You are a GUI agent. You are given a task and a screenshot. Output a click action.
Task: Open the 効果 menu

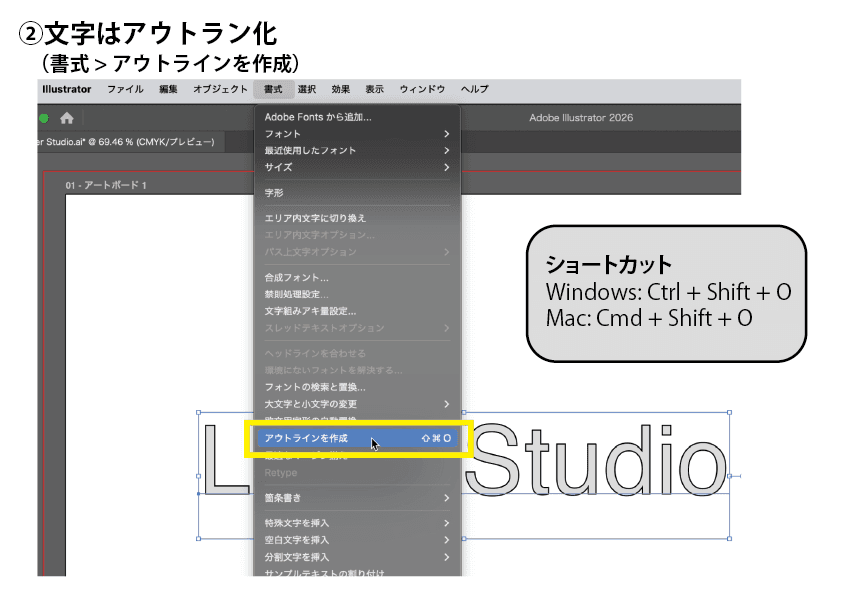340,89
